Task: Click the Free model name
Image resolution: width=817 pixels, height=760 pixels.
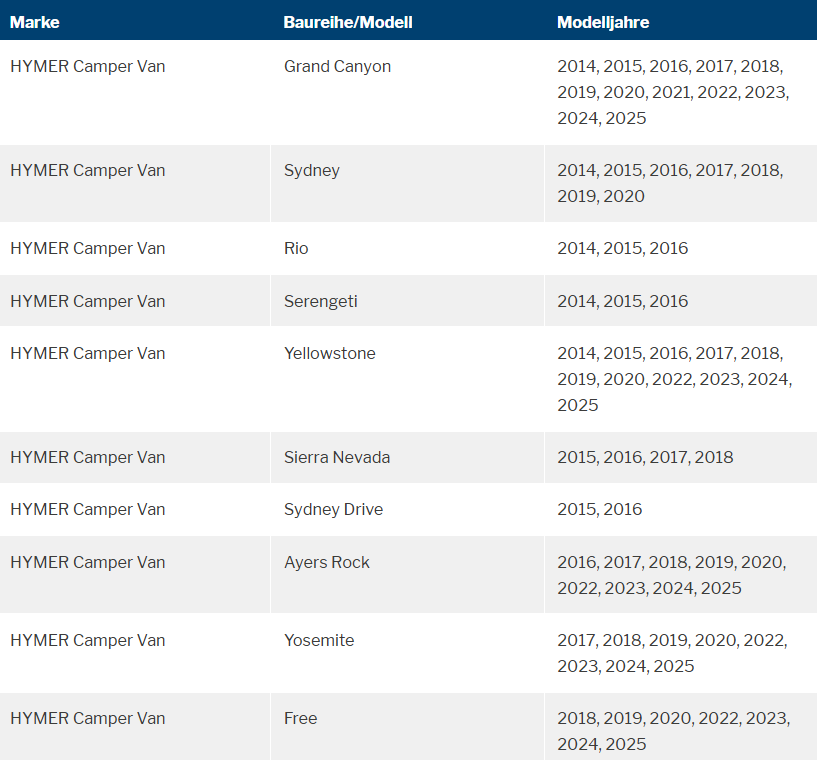Action: [300, 718]
